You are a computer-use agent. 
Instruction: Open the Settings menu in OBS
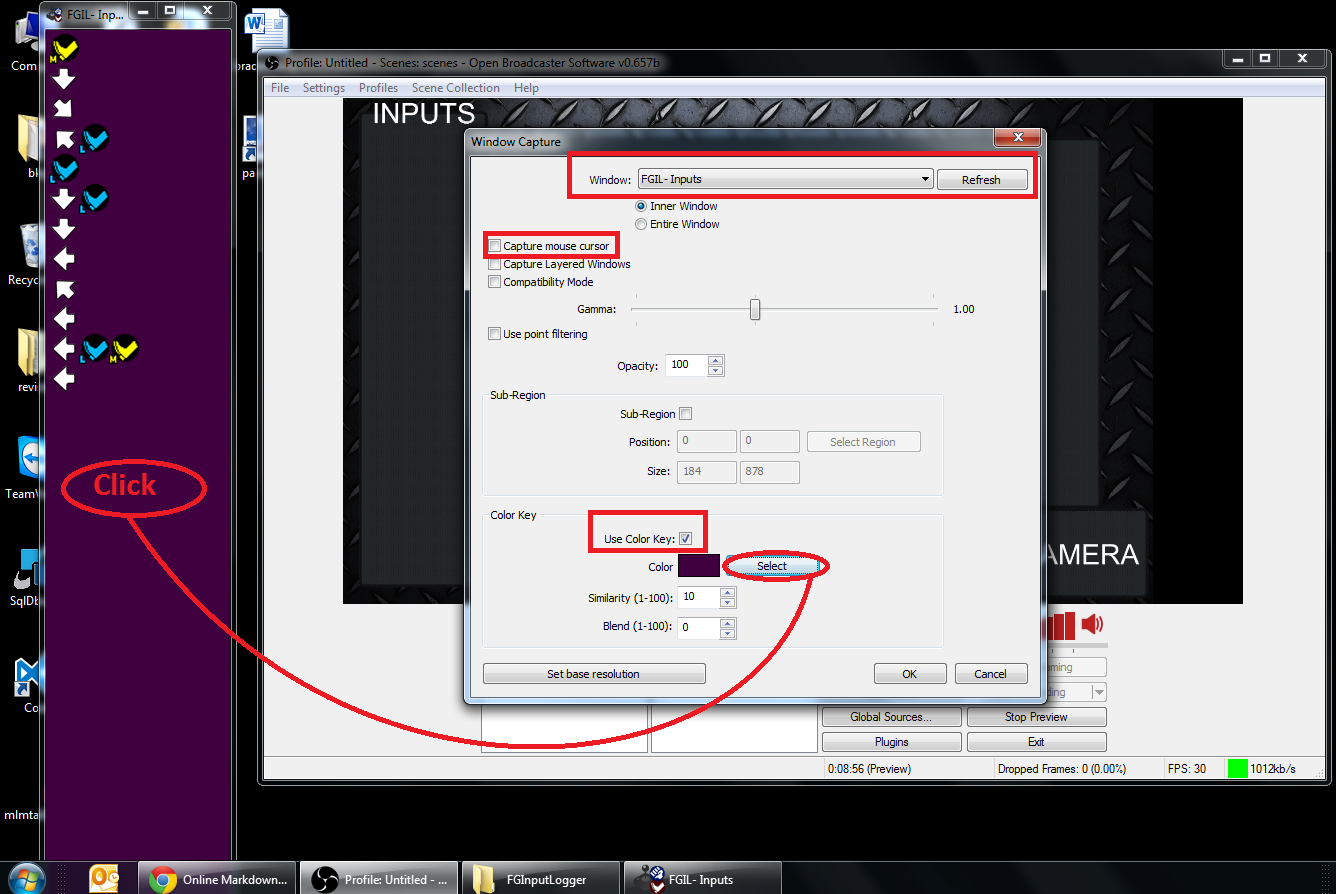coord(324,88)
